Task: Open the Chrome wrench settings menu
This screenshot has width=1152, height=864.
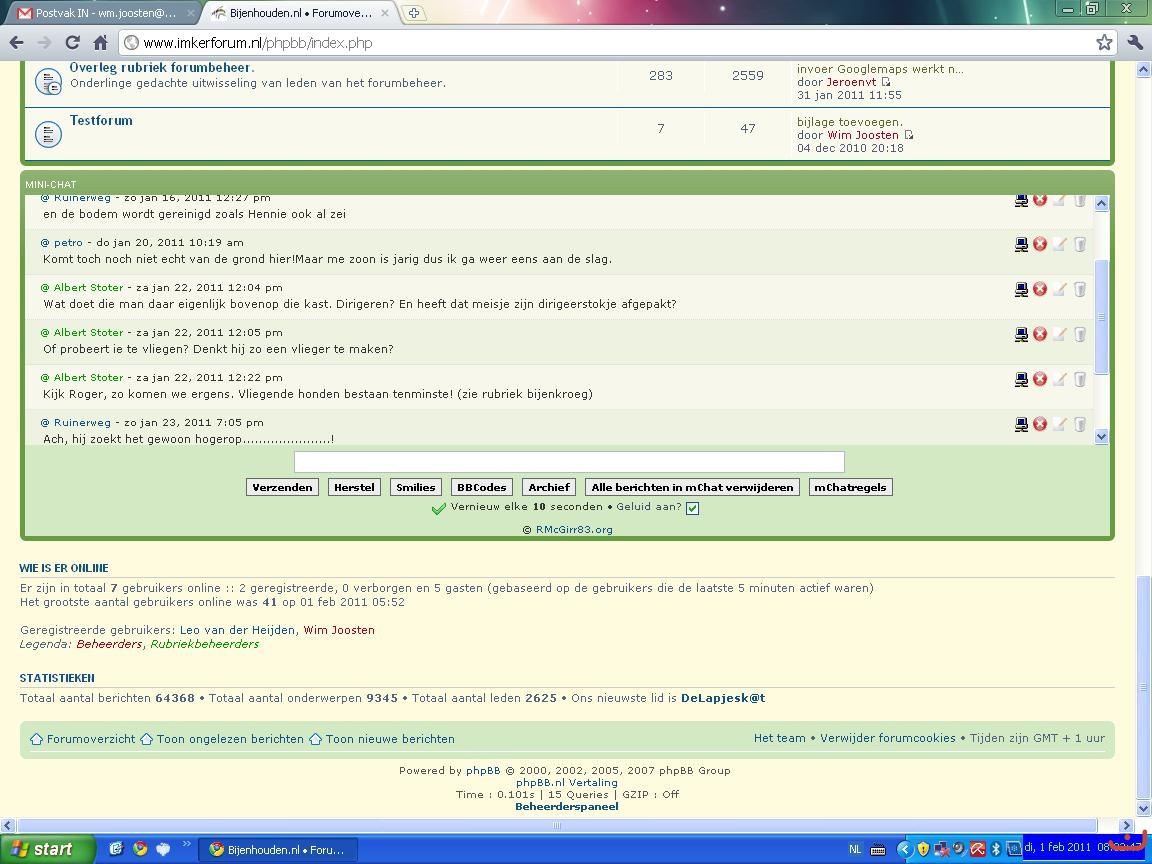Action: [x=1134, y=42]
